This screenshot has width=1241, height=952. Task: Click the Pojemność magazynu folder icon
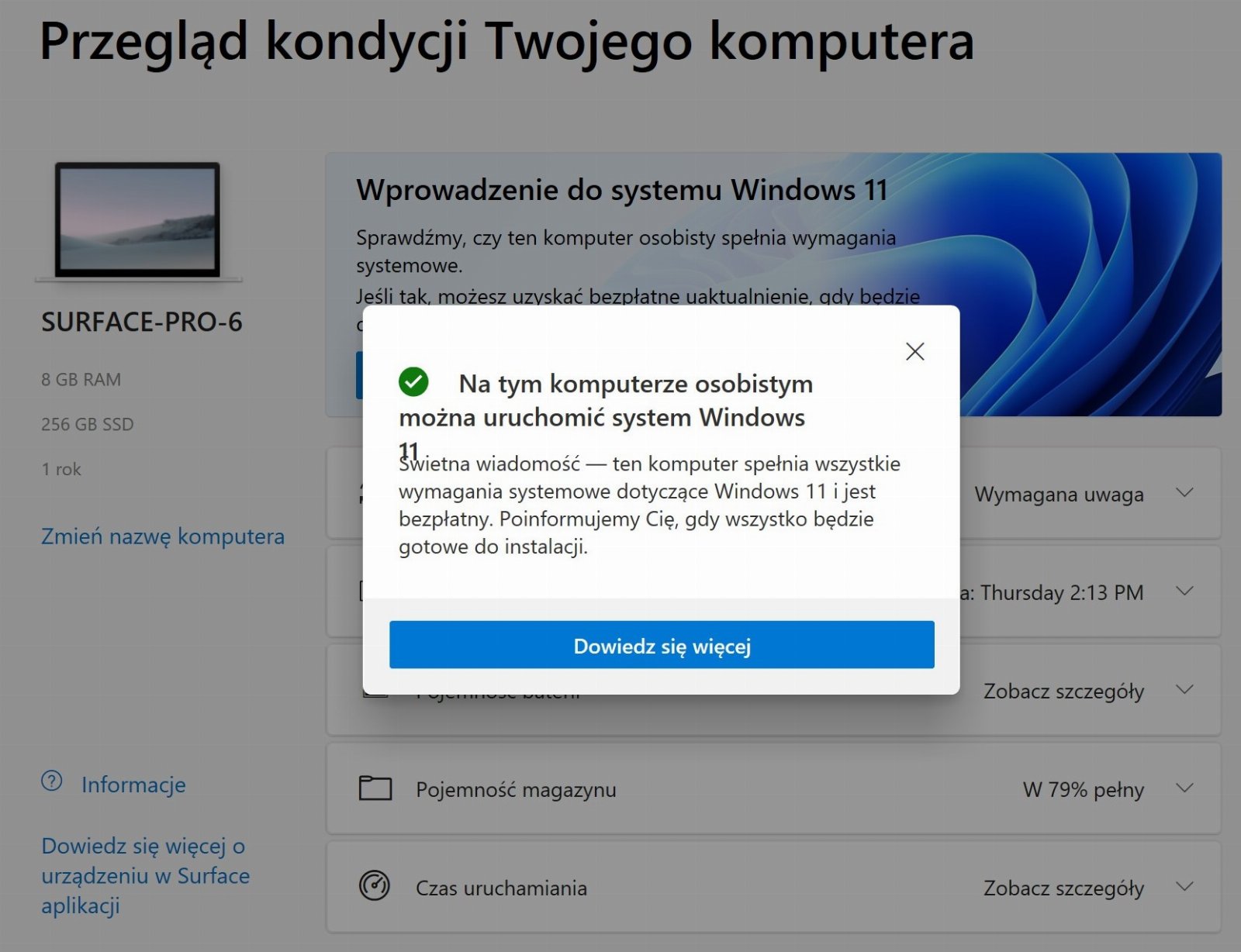(x=375, y=788)
